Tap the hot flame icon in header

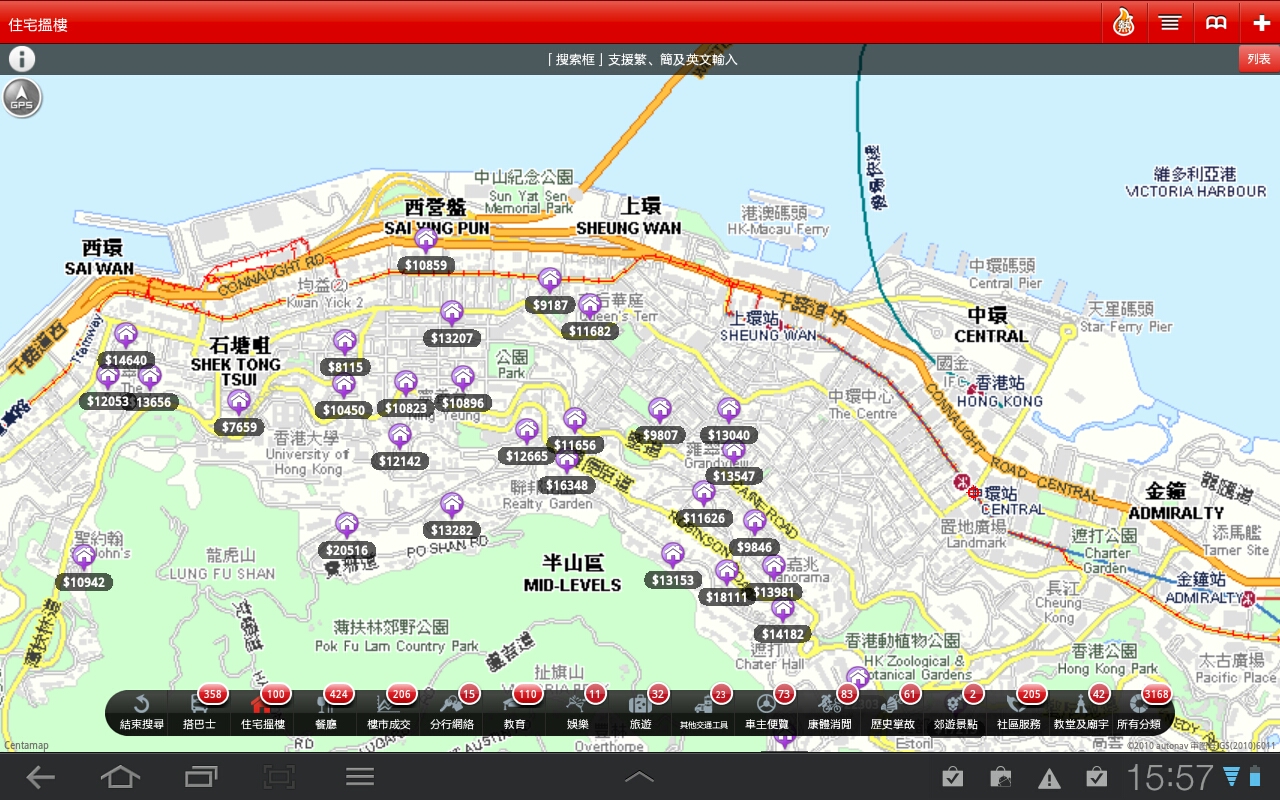click(1124, 22)
